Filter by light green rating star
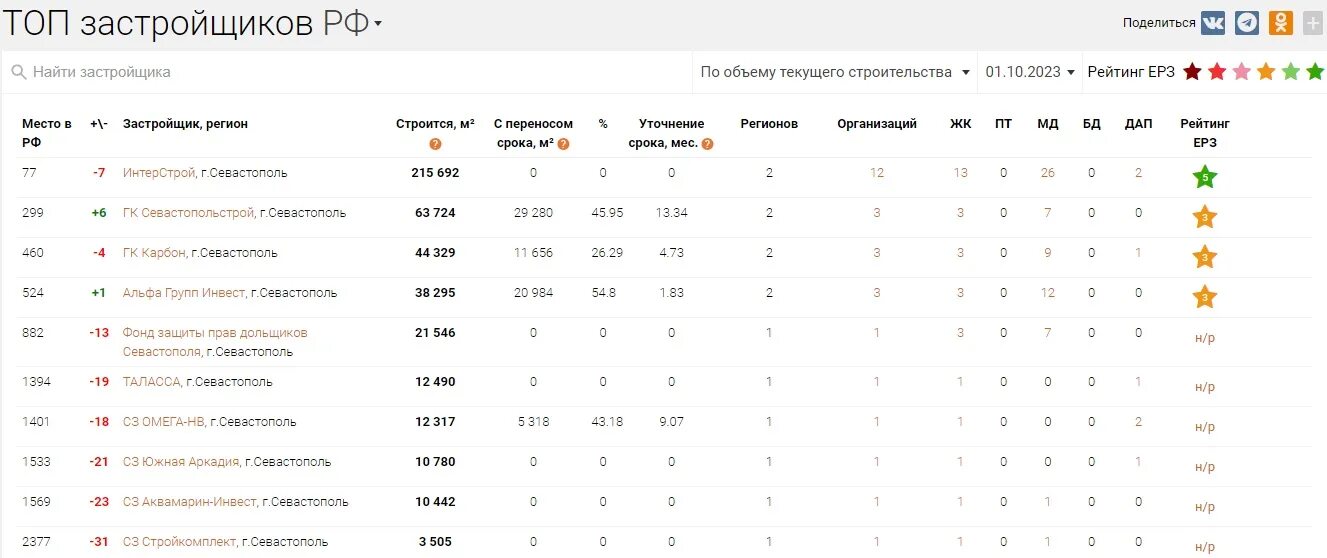The width and height of the screenshot is (1327, 558). 1291,72
